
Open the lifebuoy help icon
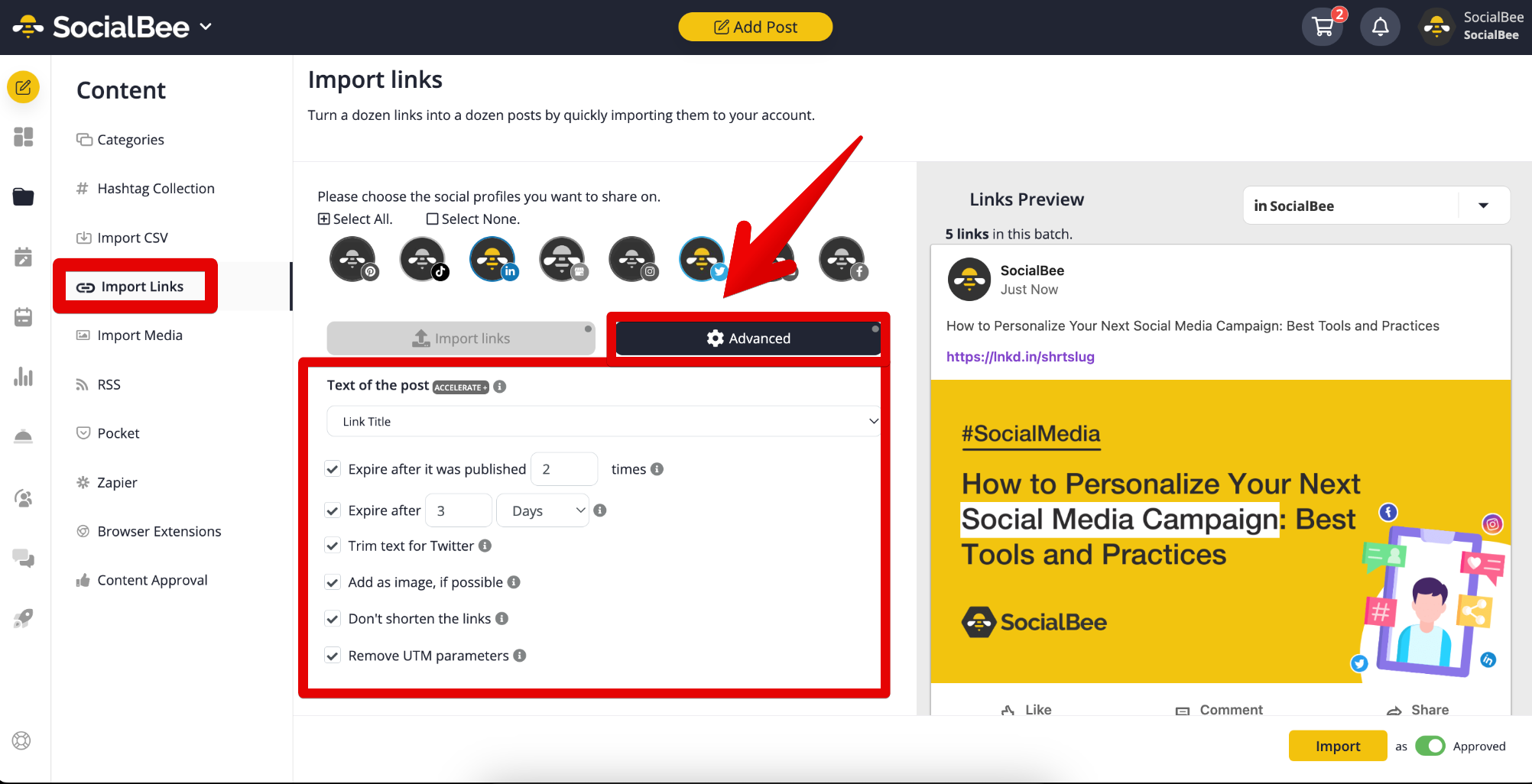point(21,740)
